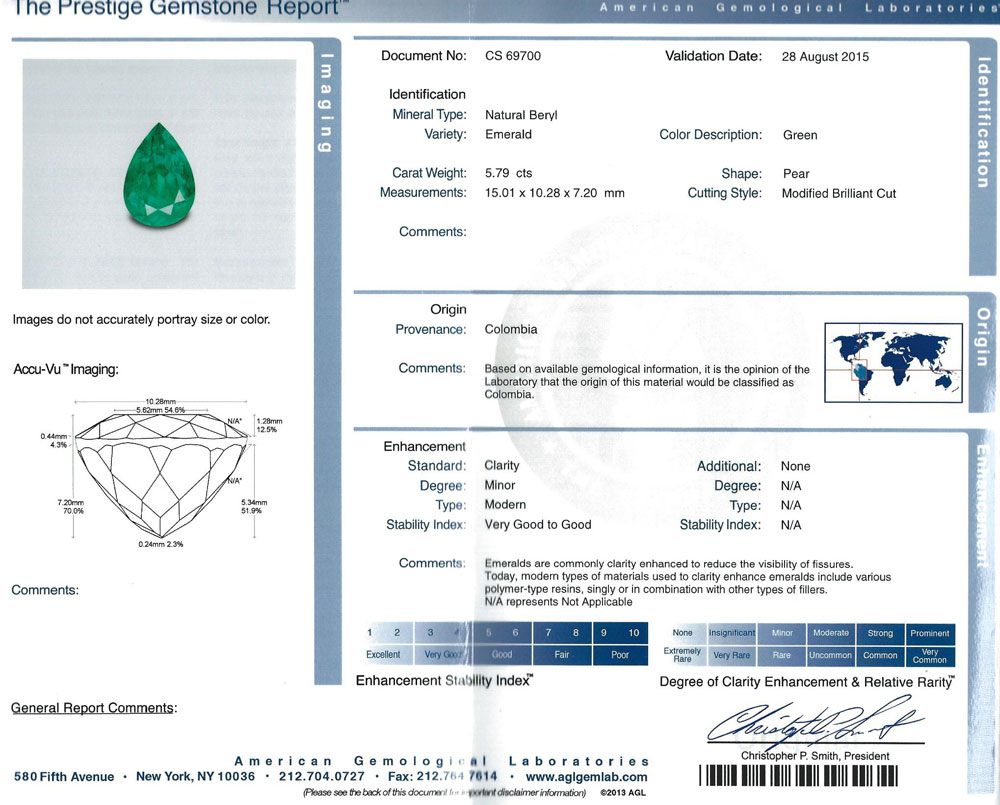Click the barcode below the president's name
This screenshot has height=805, width=1000.
coord(798,776)
